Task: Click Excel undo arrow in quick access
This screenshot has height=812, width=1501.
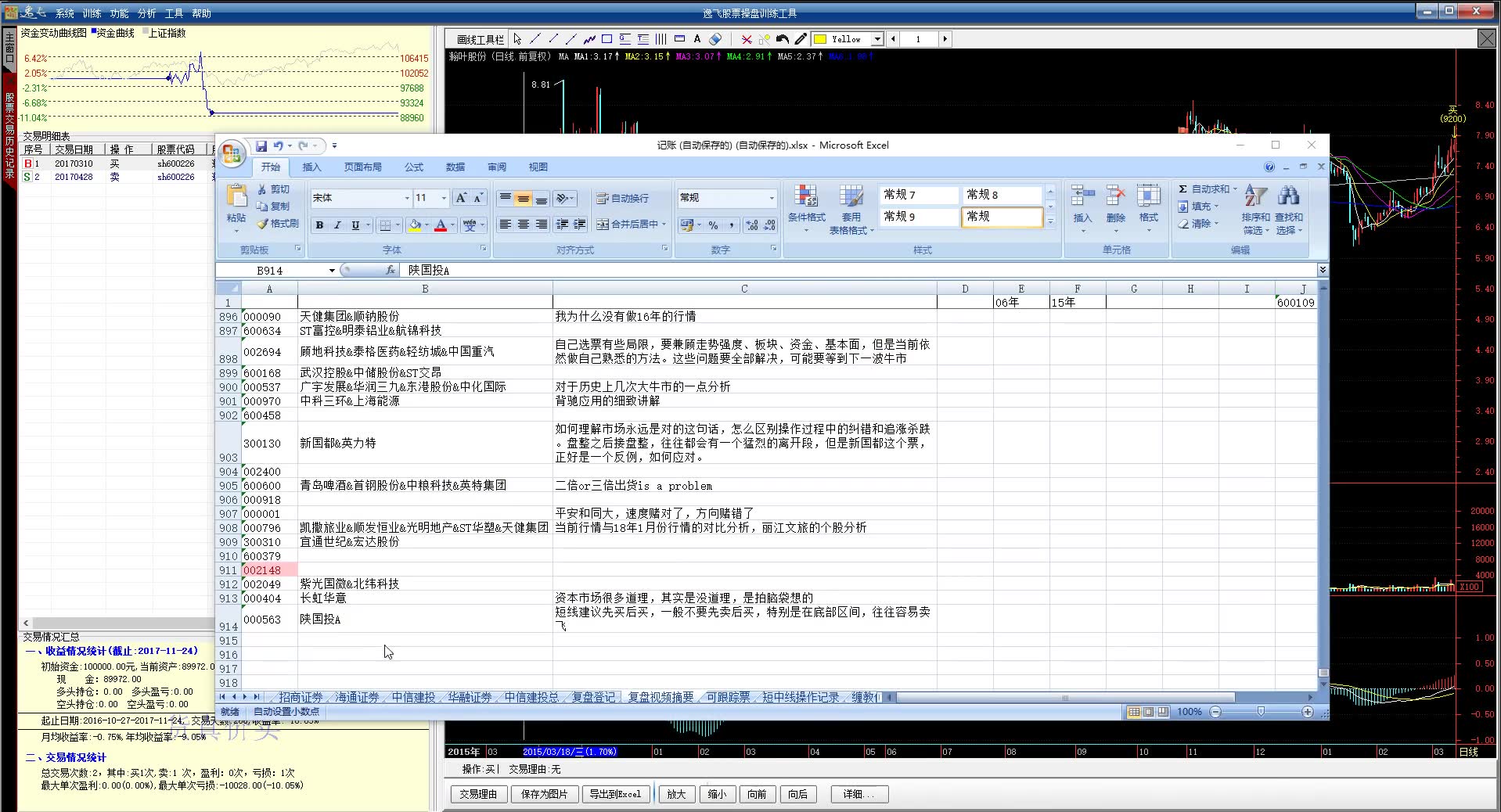Action: click(278, 146)
